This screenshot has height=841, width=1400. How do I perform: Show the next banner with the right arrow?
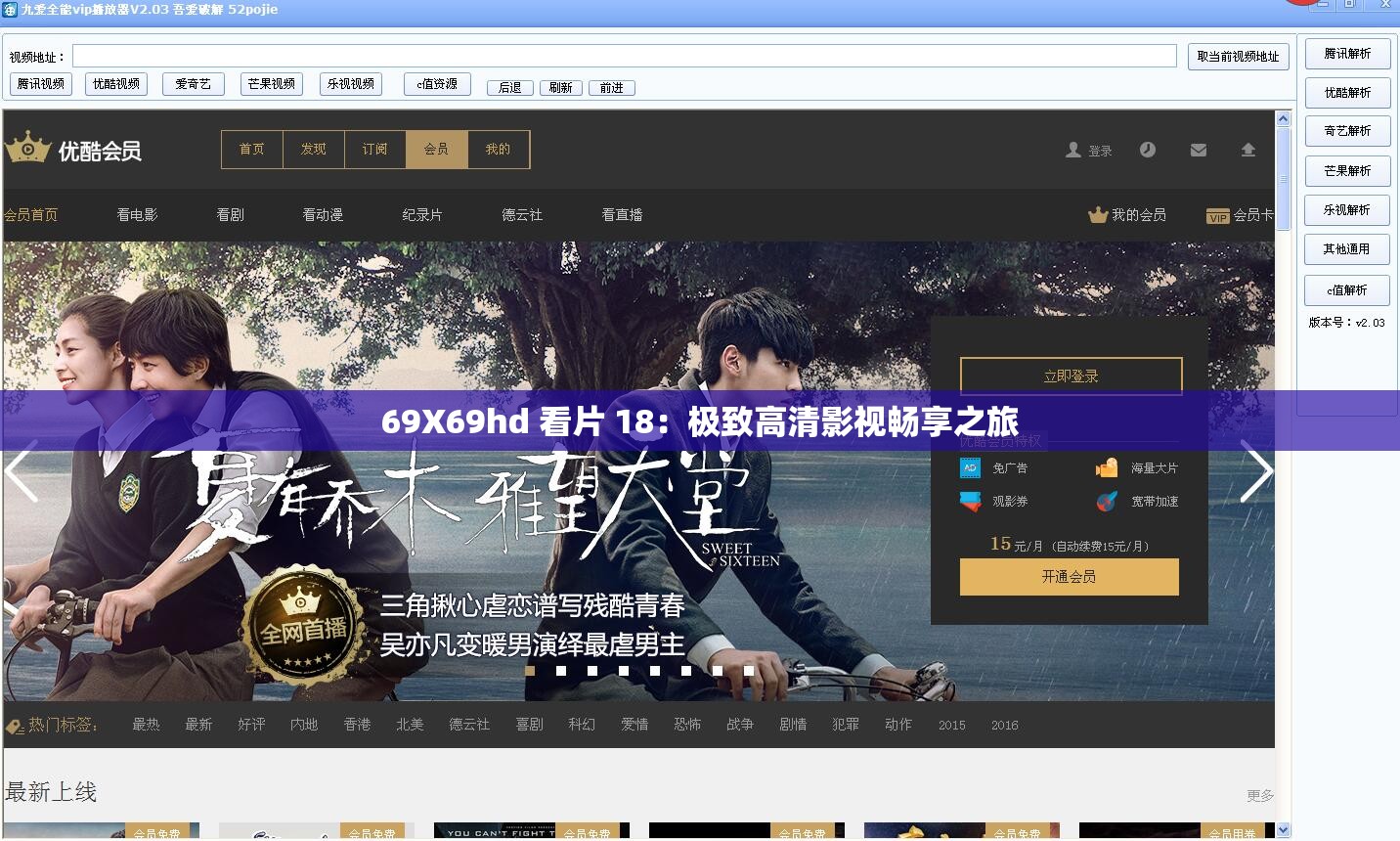(1256, 471)
